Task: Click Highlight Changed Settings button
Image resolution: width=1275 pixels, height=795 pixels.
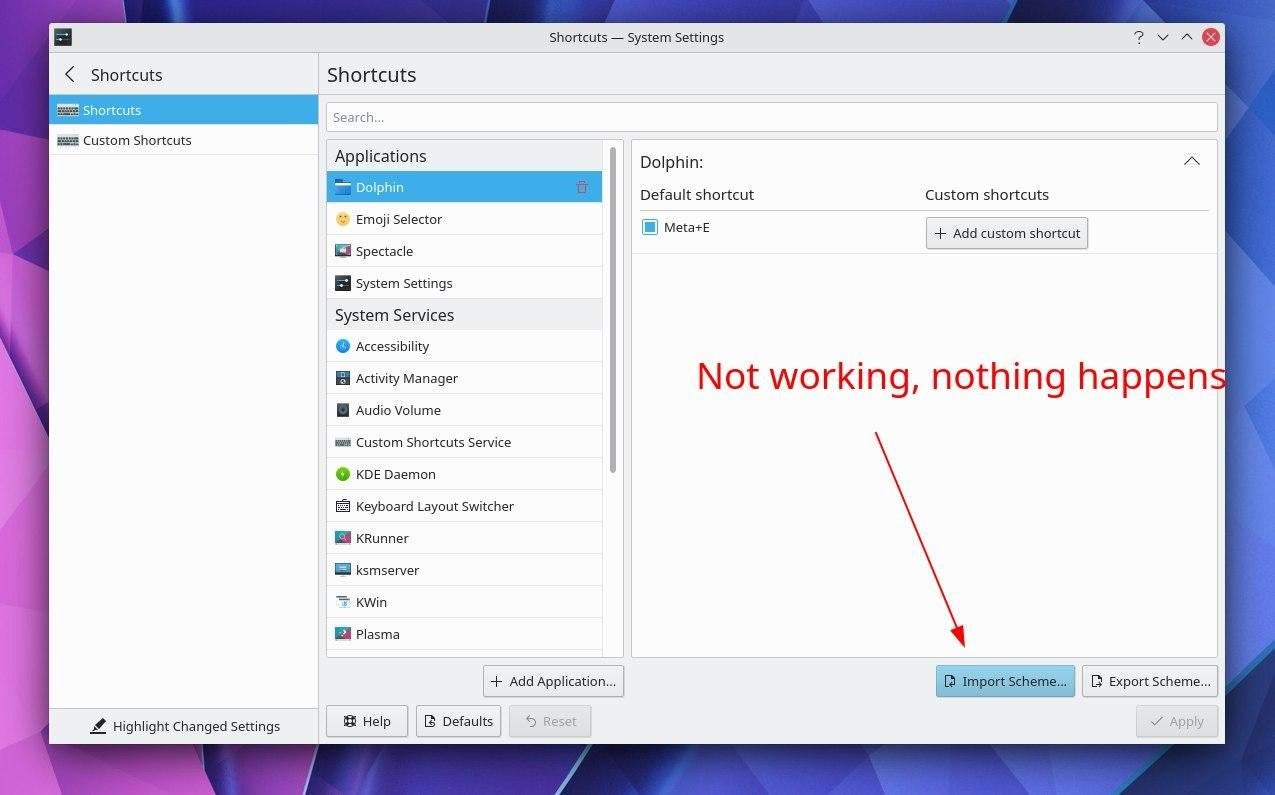Action: point(184,726)
